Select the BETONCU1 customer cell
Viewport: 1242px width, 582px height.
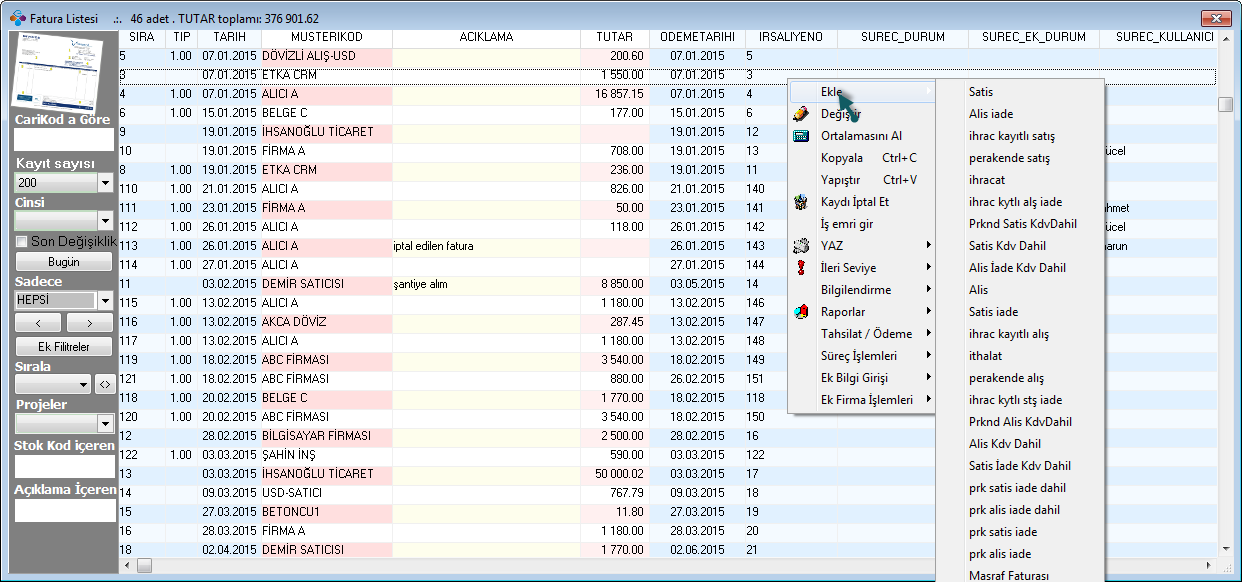click(x=326, y=512)
